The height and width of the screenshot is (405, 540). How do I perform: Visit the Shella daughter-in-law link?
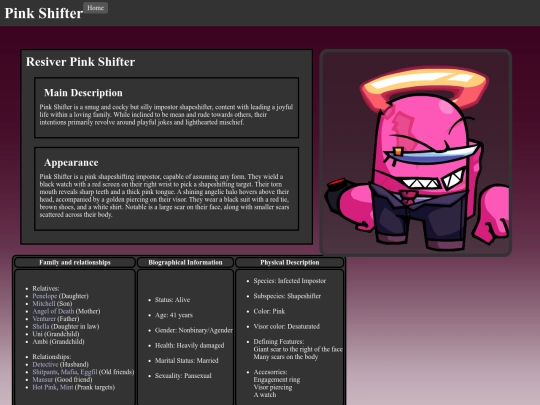tap(41, 326)
